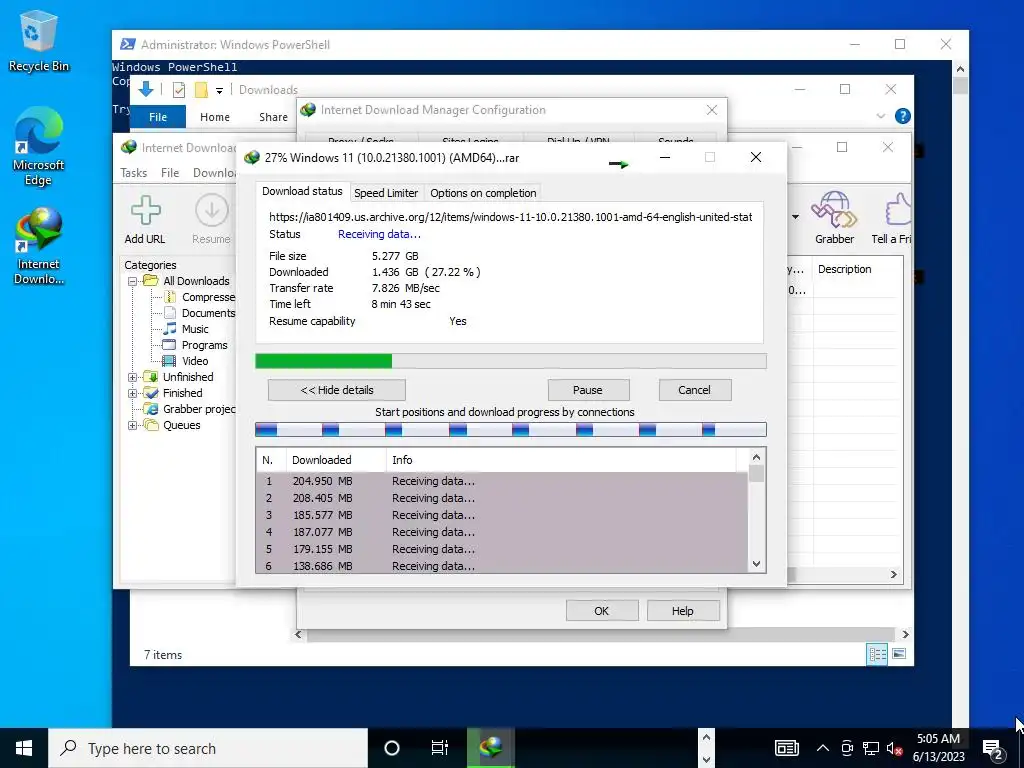Click the network tray icon
This screenshot has width=1024, height=768.
coord(871,748)
